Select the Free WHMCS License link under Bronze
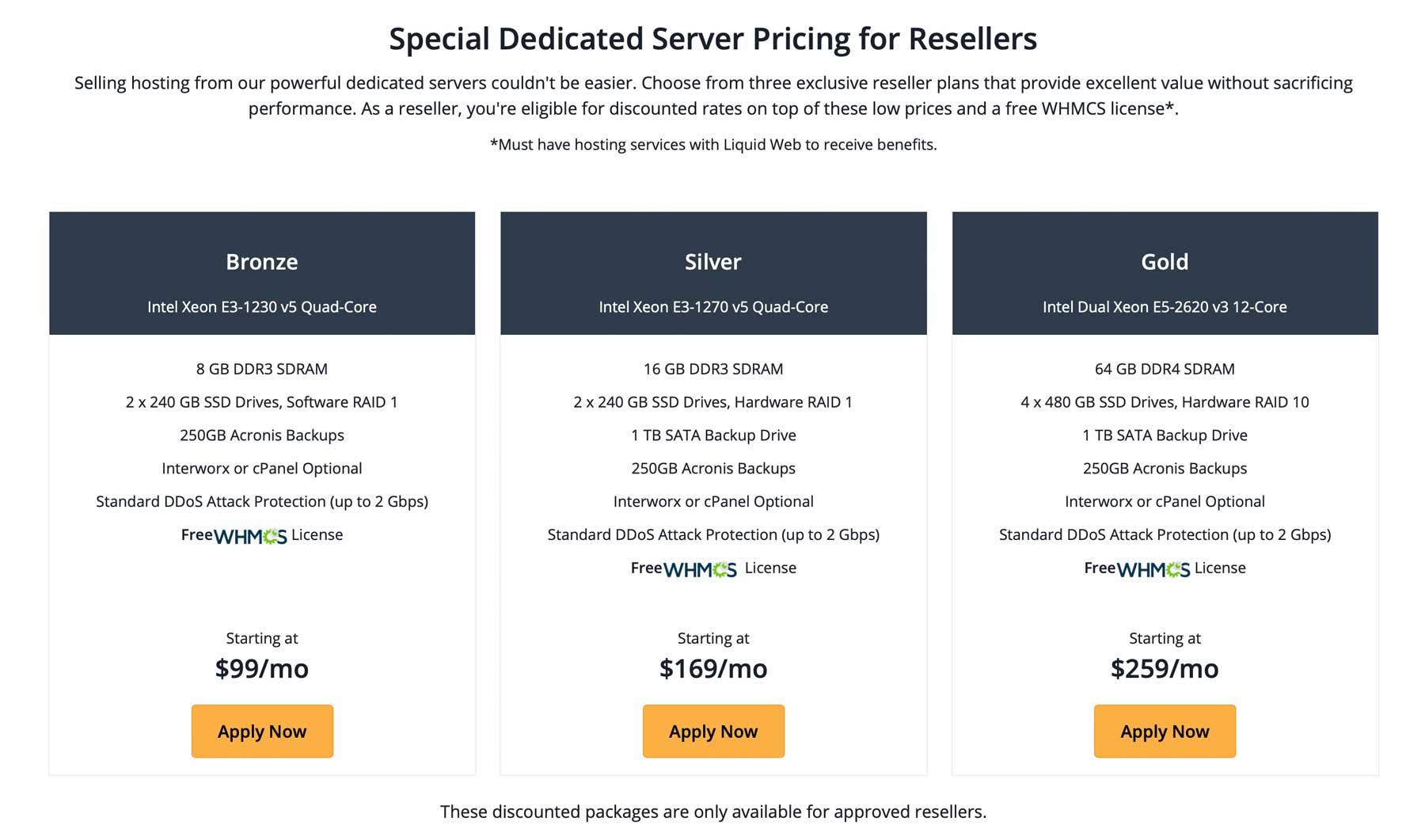 click(261, 535)
